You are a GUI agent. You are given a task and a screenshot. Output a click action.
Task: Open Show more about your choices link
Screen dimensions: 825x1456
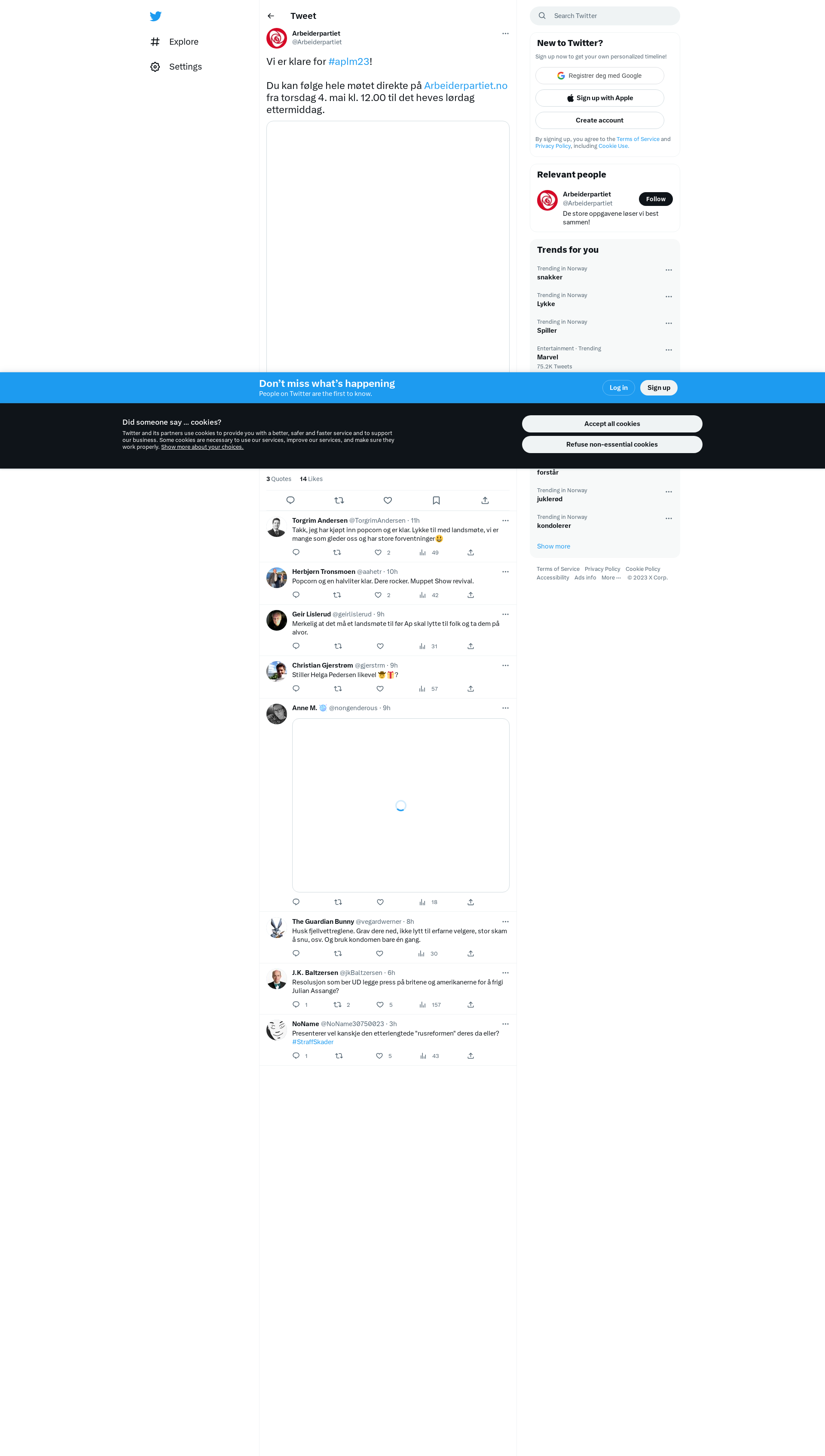(x=202, y=447)
